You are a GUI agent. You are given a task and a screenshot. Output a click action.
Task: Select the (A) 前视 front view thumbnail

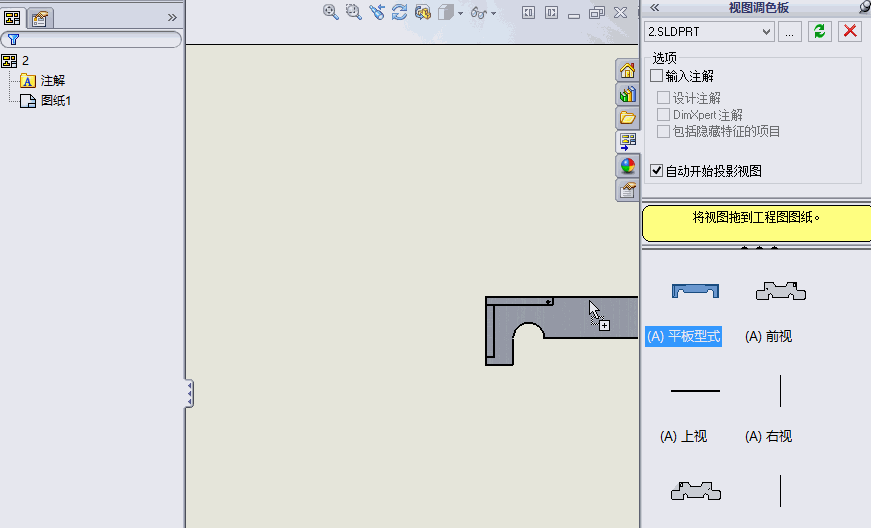(x=780, y=291)
